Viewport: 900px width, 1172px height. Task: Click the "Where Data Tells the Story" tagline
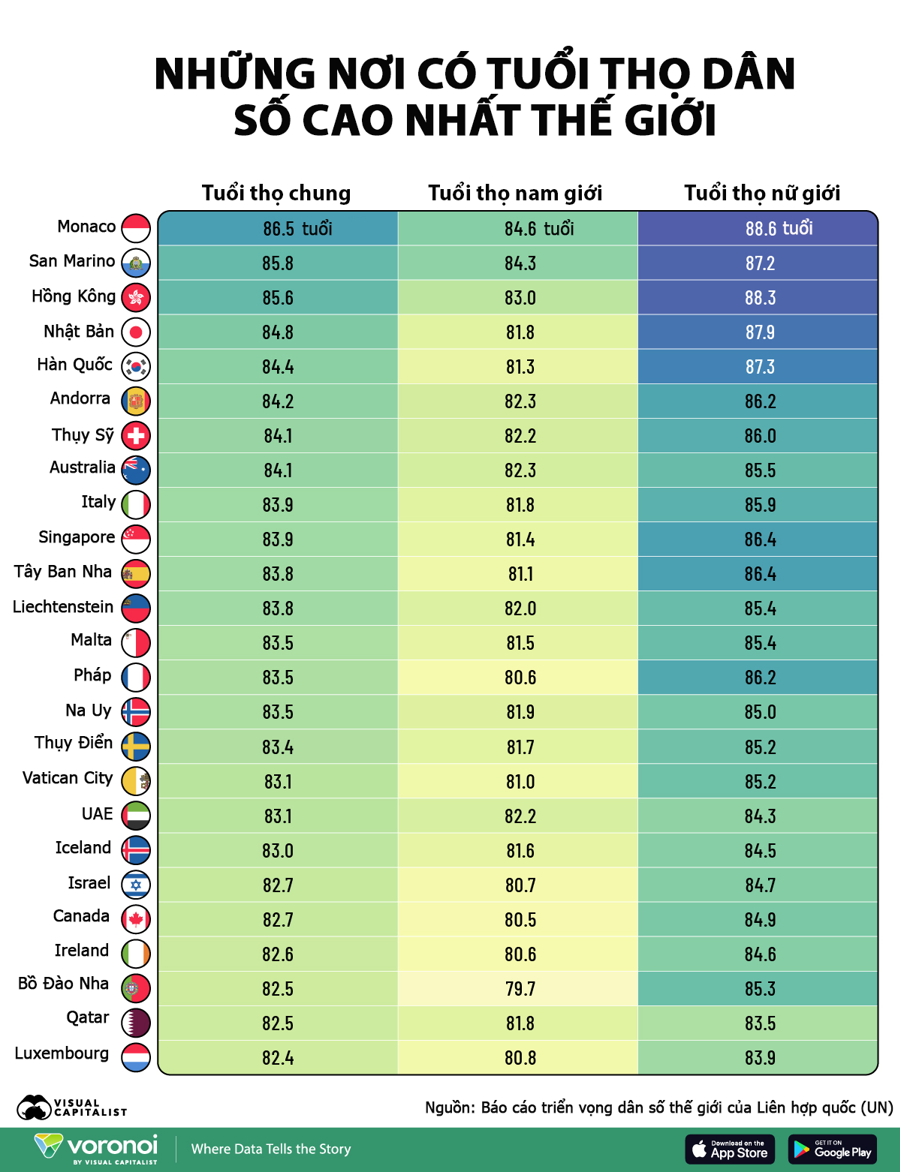[271, 1149]
